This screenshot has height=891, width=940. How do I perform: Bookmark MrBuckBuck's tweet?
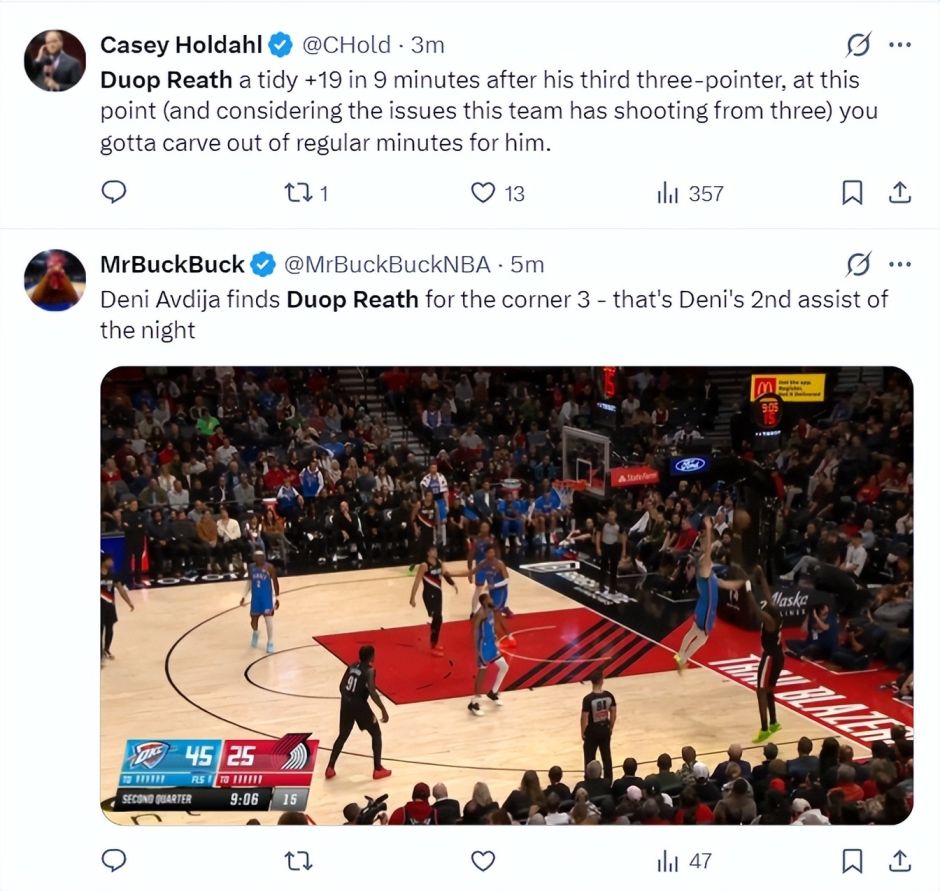pyautogui.click(x=852, y=860)
